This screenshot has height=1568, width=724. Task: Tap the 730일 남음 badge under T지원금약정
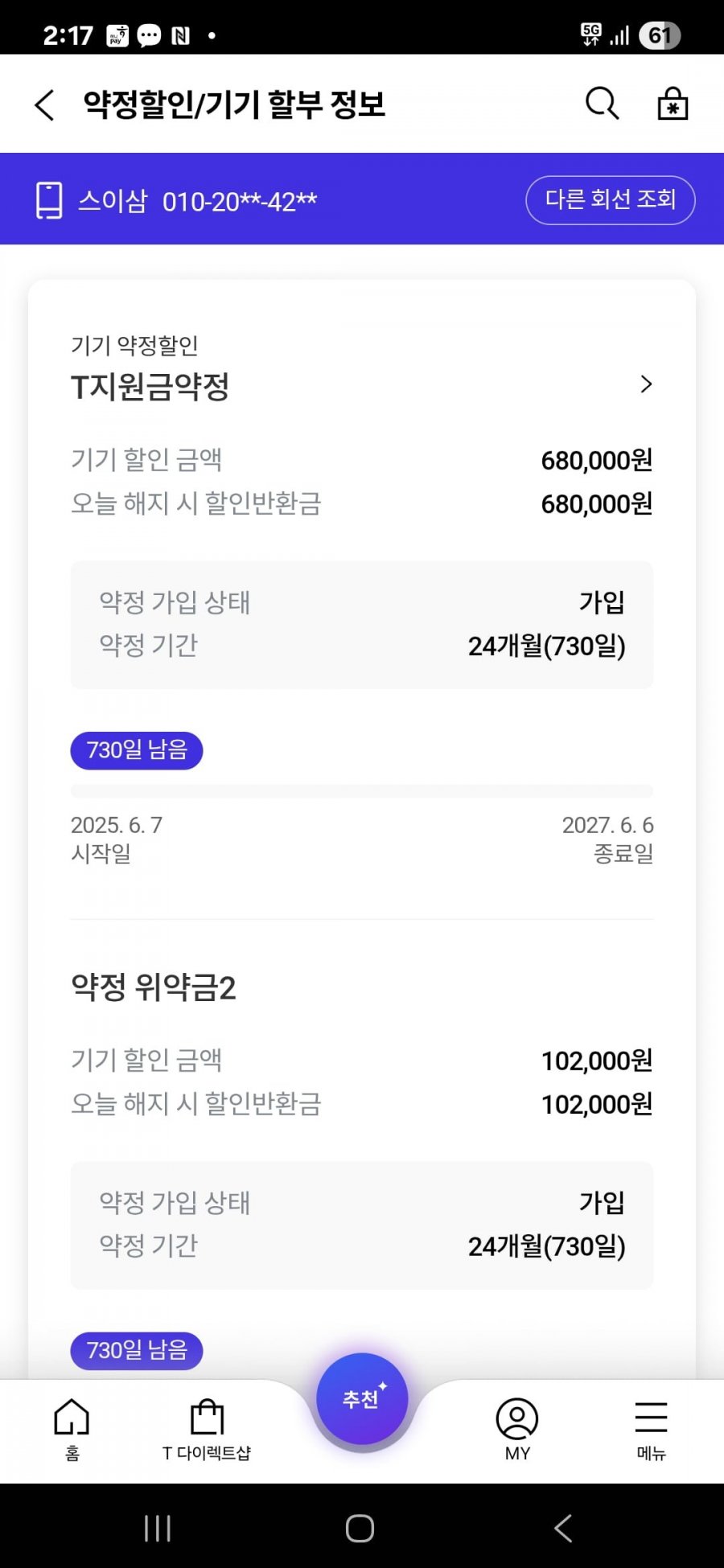[x=137, y=750]
